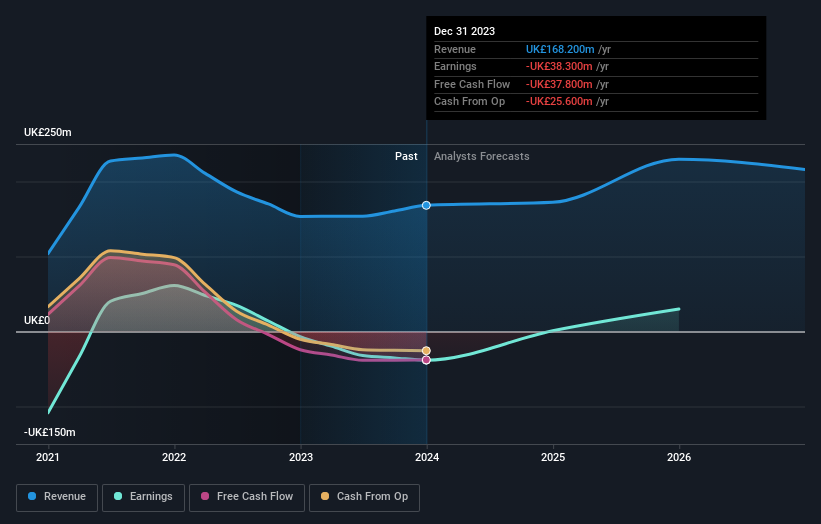The width and height of the screenshot is (821, 524).
Task: Click the Past section label
Action: click(406, 156)
